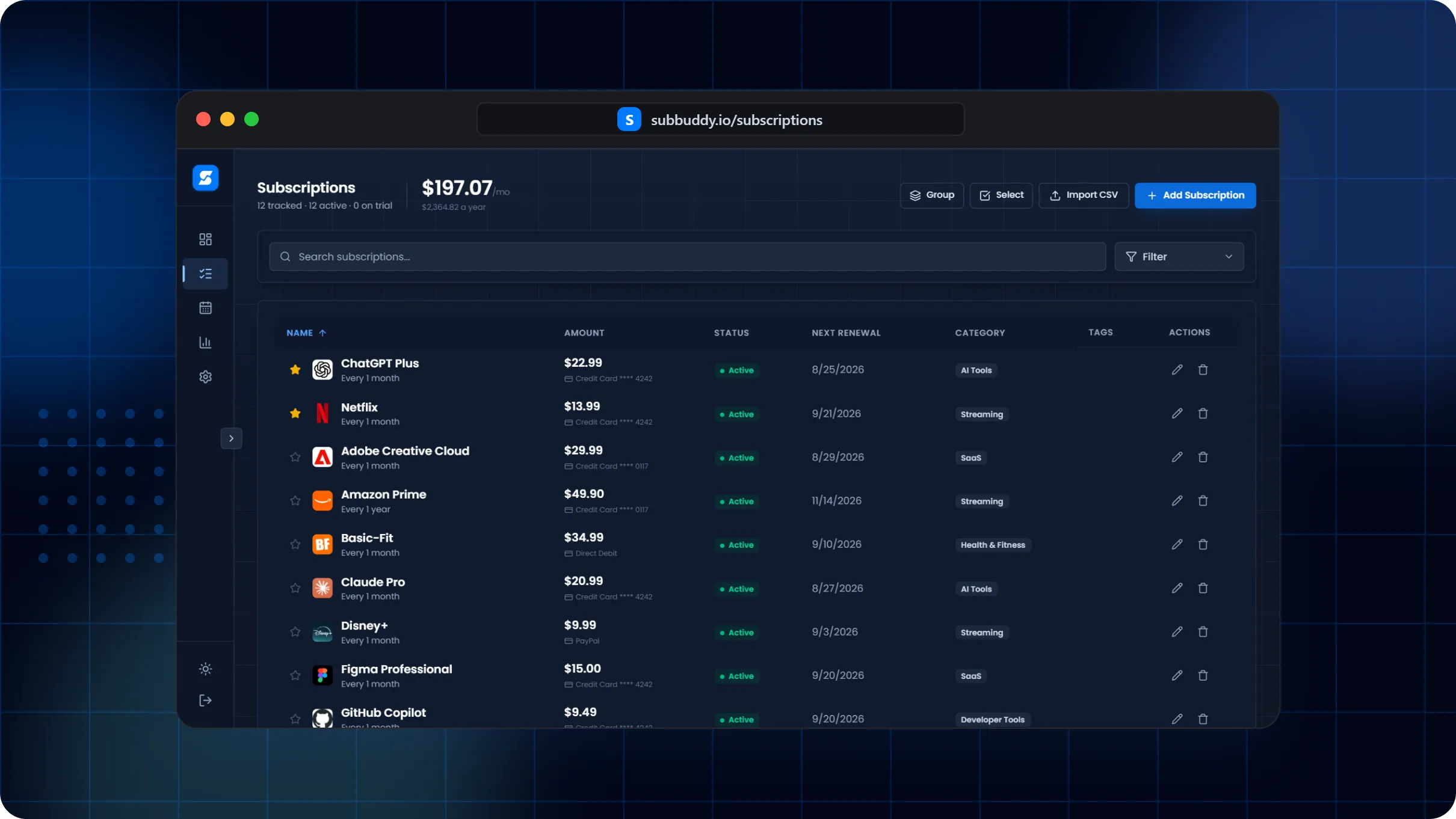Delete the Disney+ subscription

[x=1203, y=631]
